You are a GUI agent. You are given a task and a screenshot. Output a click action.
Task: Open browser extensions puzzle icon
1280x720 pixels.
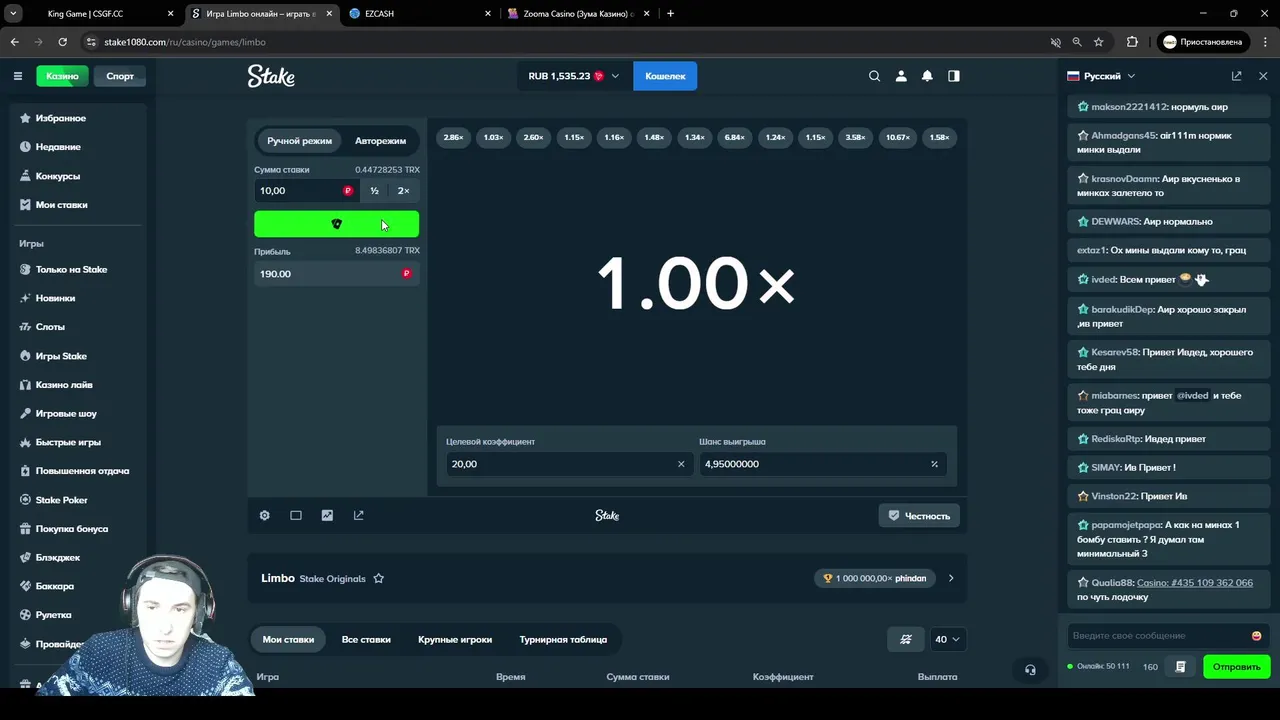pos(1132,42)
